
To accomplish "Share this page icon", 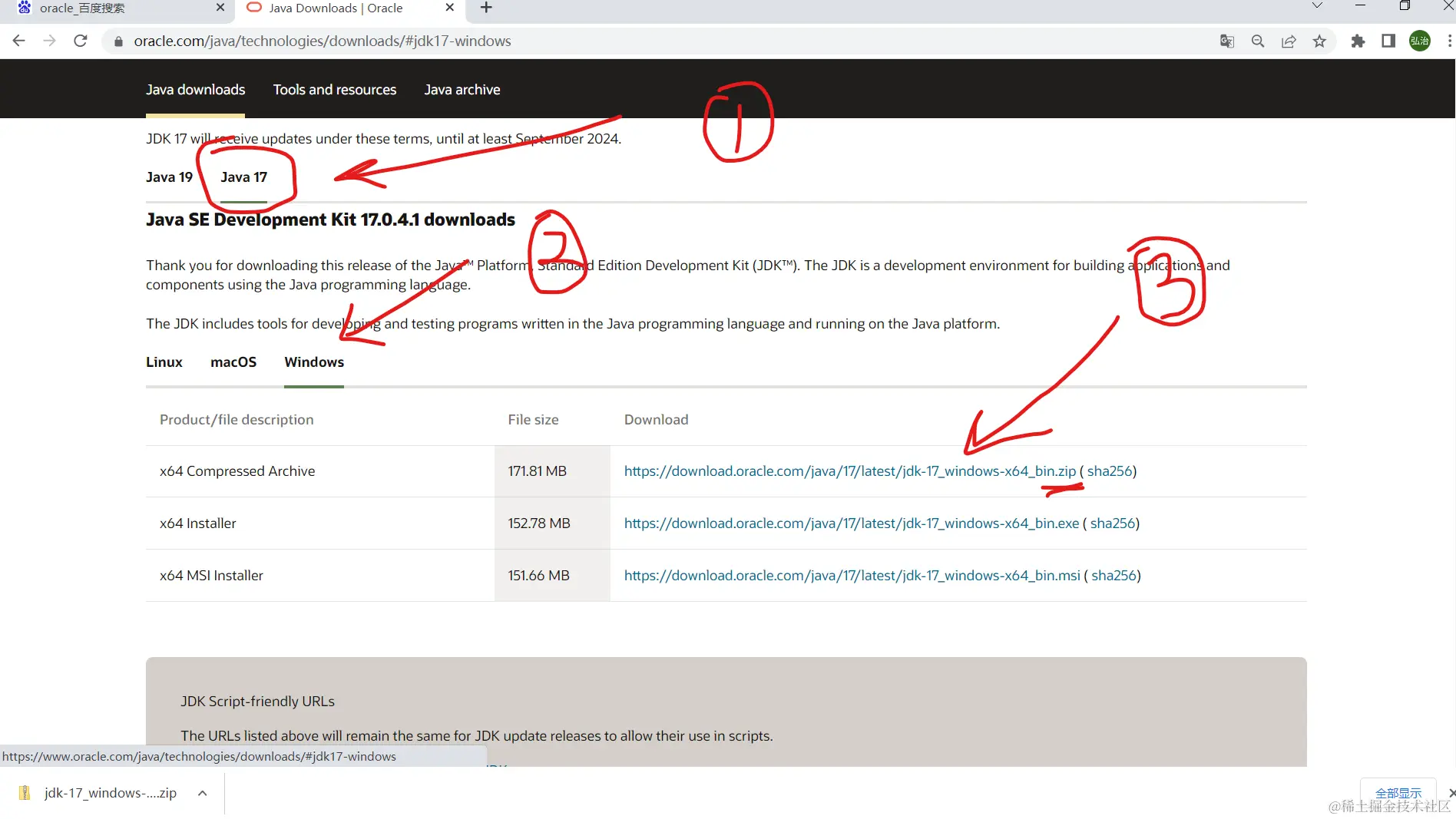I will [1289, 41].
